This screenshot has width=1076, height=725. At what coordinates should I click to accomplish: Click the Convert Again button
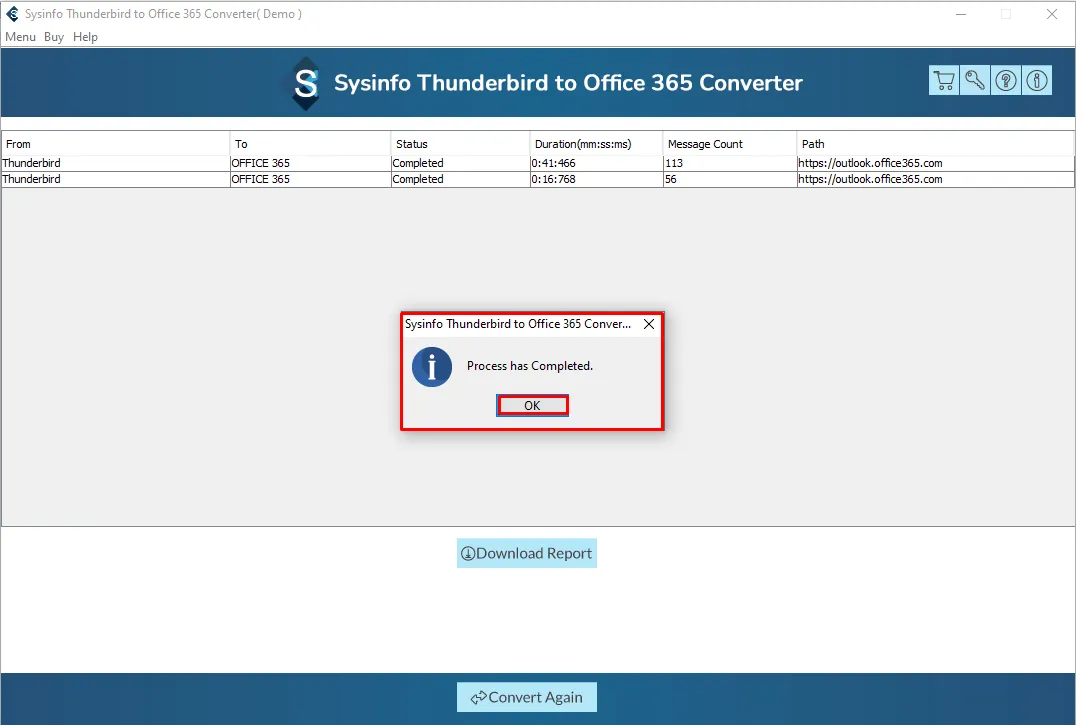click(x=527, y=698)
